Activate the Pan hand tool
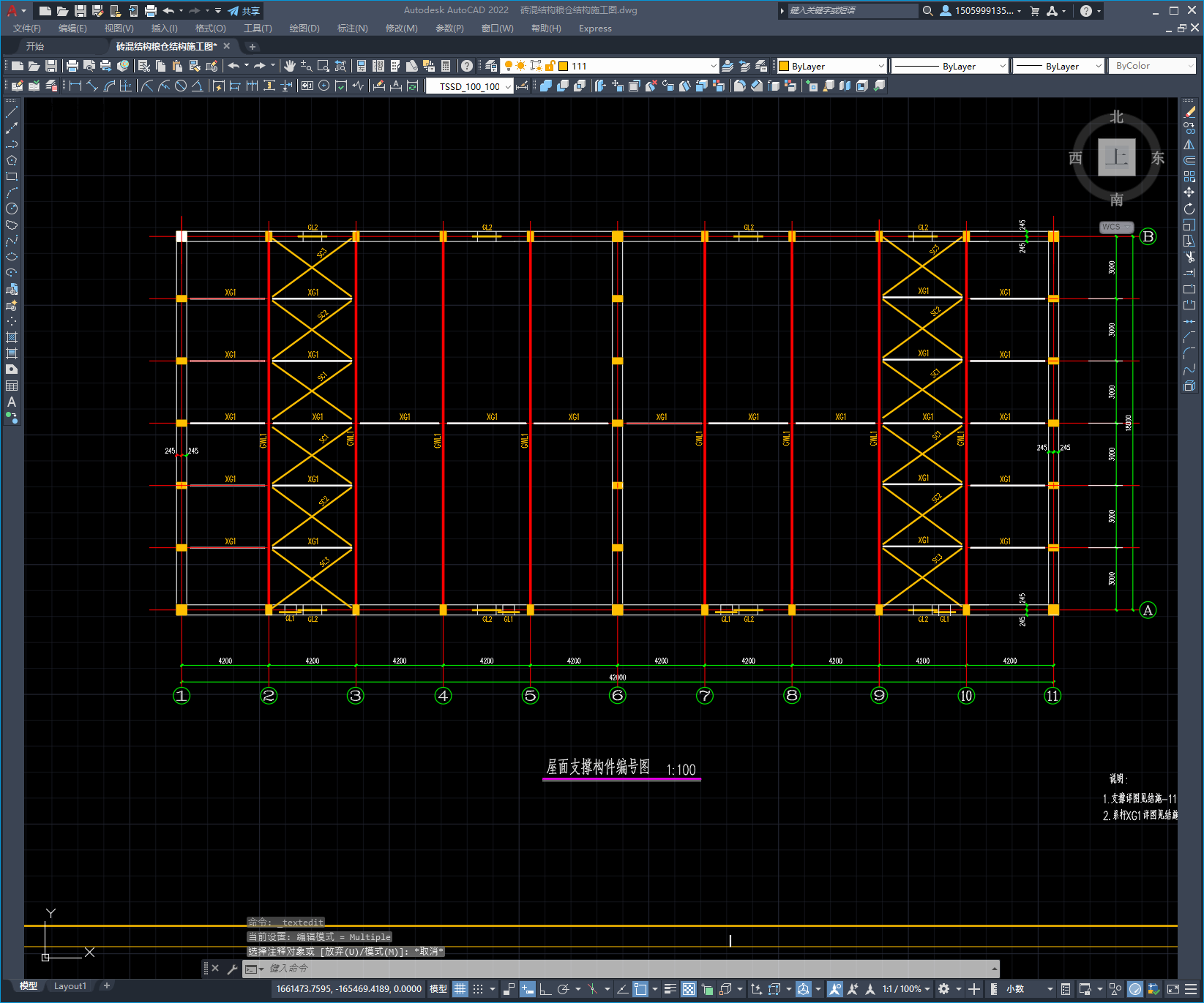1204x1003 pixels. [290, 66]
